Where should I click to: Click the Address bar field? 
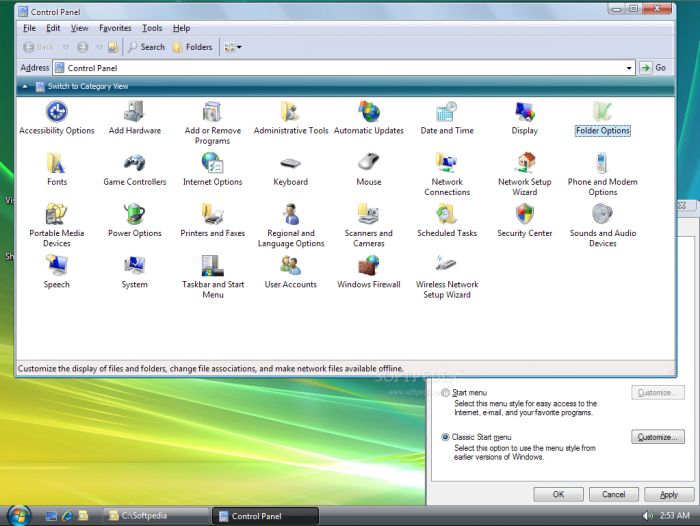tap(344, 68)
